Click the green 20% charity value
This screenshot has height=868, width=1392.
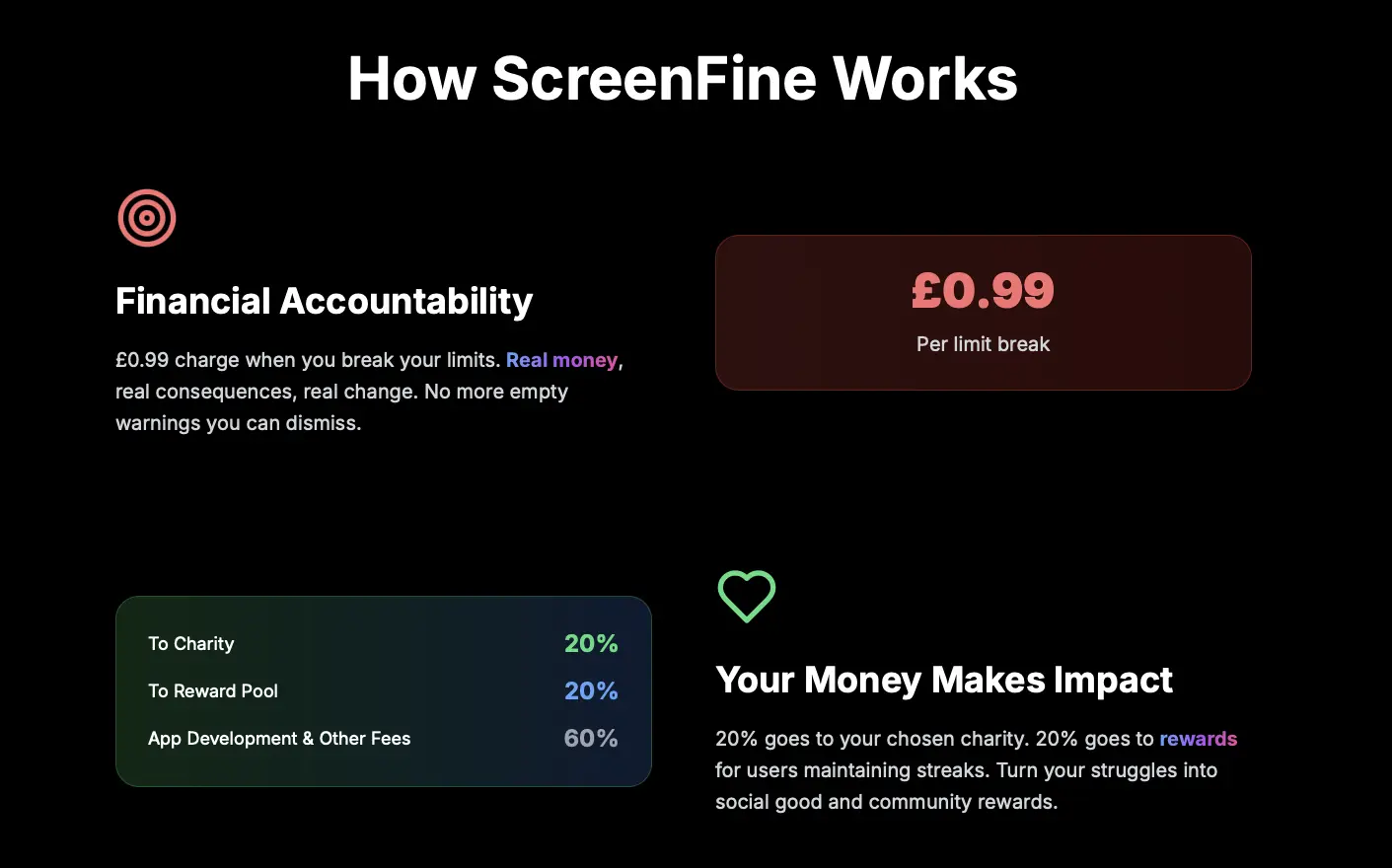tap(591, 644)
